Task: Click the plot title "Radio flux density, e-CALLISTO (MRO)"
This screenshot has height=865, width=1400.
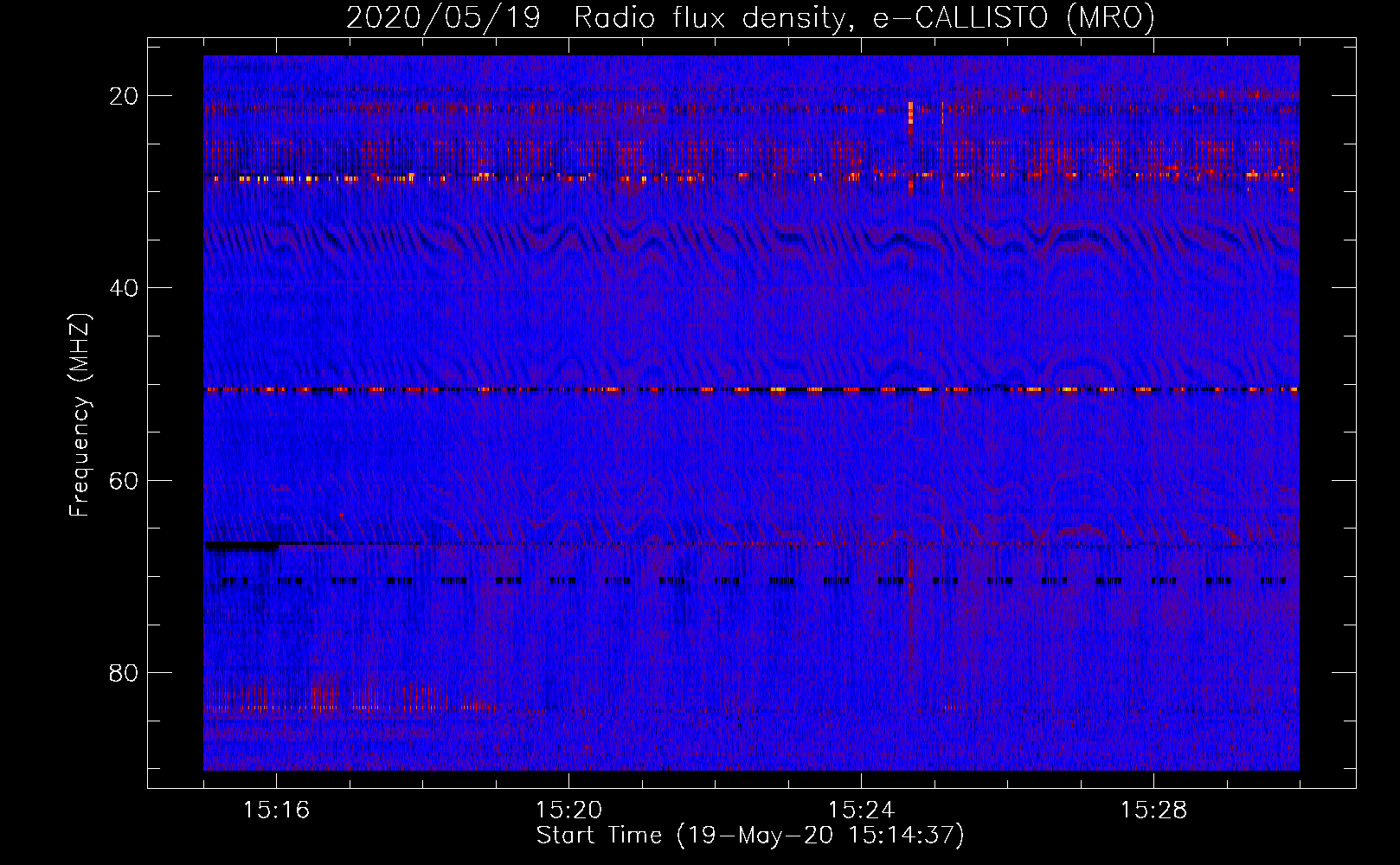Action: (x=864, y=17)
